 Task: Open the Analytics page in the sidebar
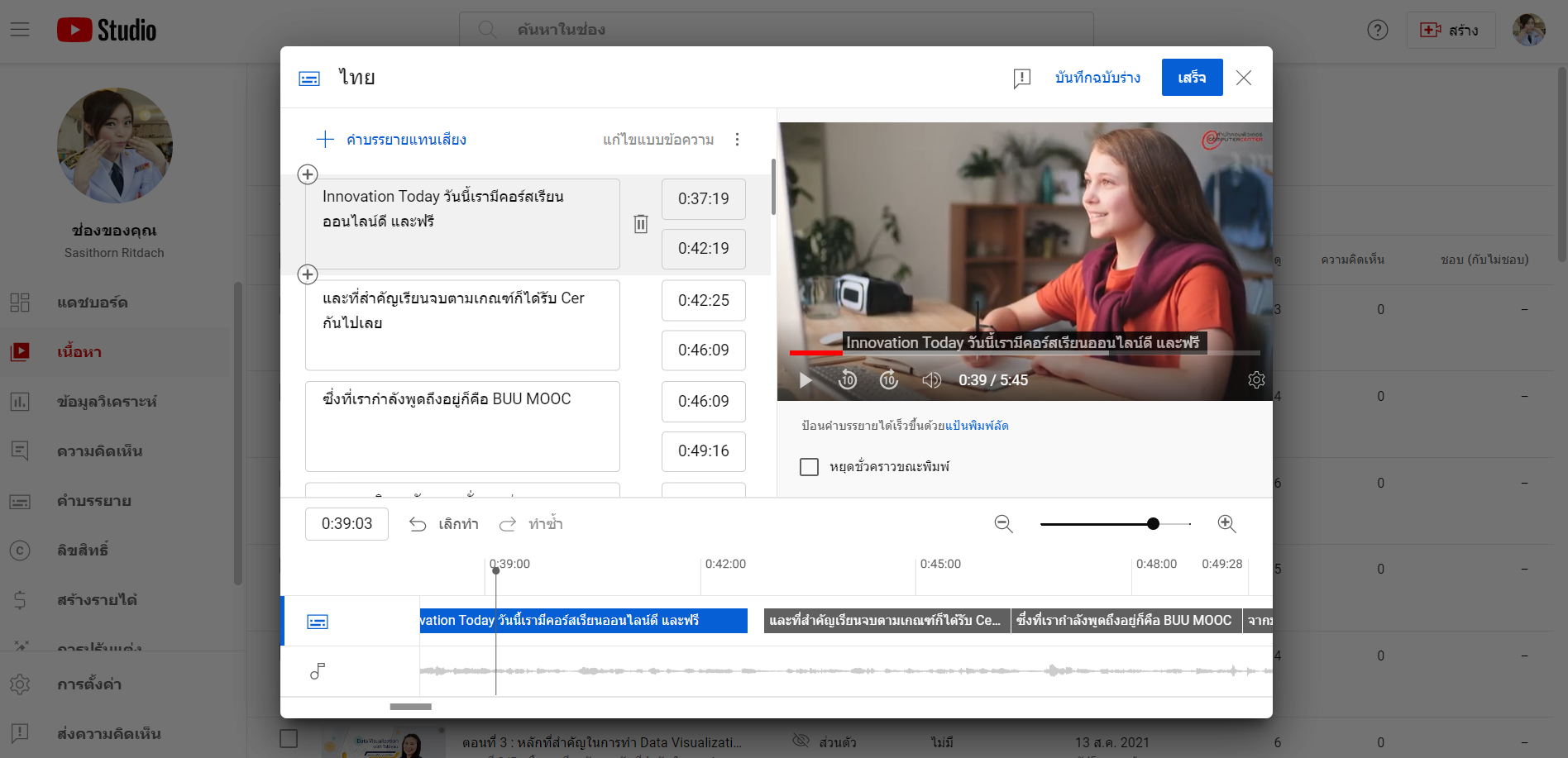click(x=107, y=402)
